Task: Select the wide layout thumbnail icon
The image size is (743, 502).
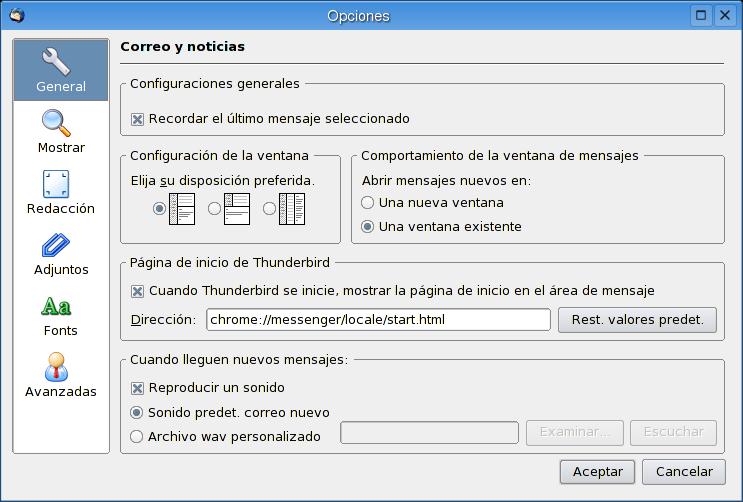Action: [237, 209]
